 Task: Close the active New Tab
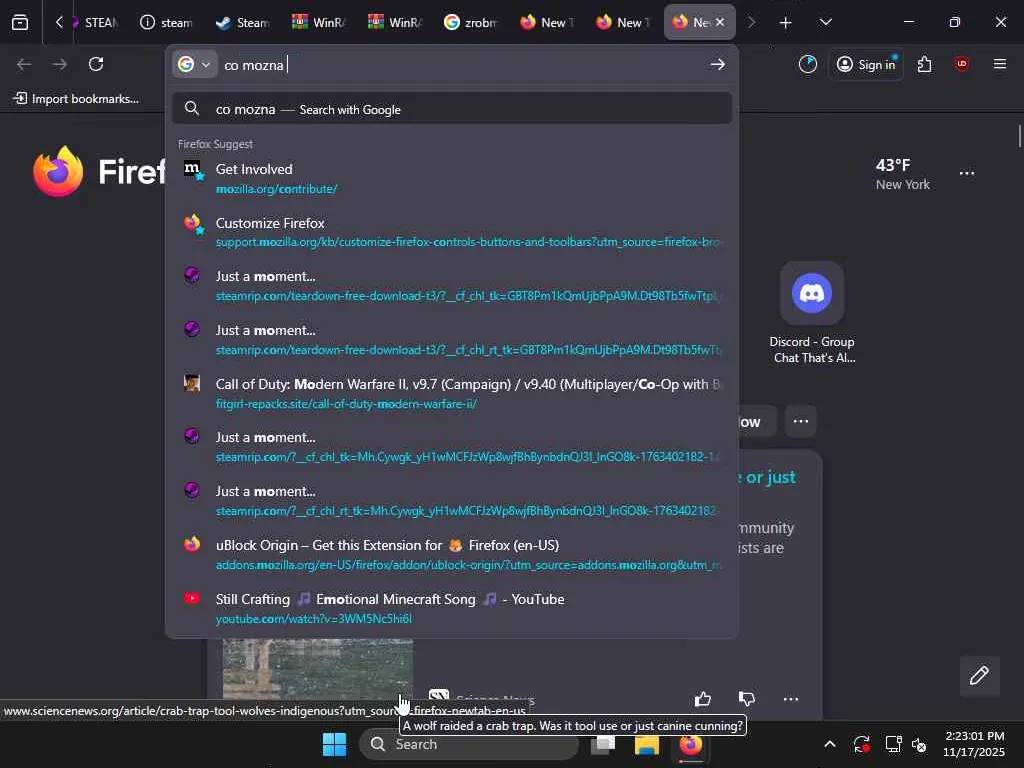click(720, 22)
